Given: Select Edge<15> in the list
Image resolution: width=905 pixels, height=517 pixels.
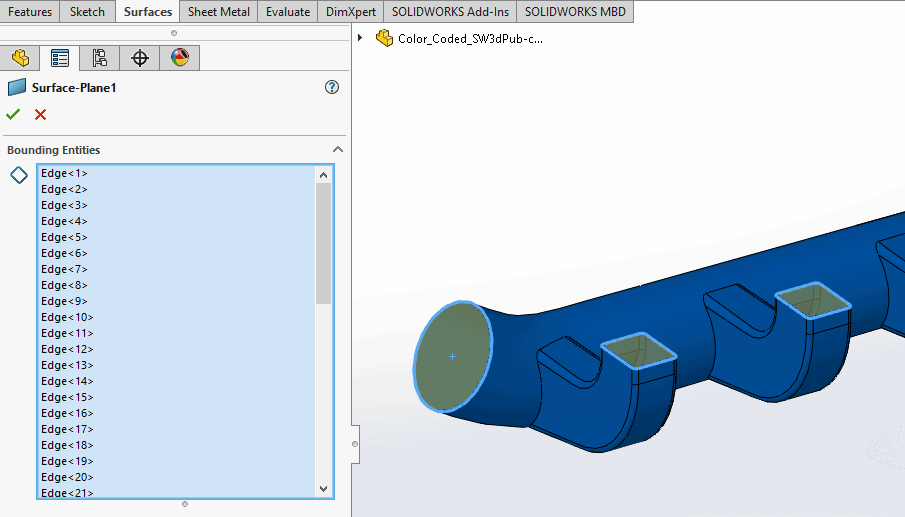Looking at the screenshot, I should (177, 398).
